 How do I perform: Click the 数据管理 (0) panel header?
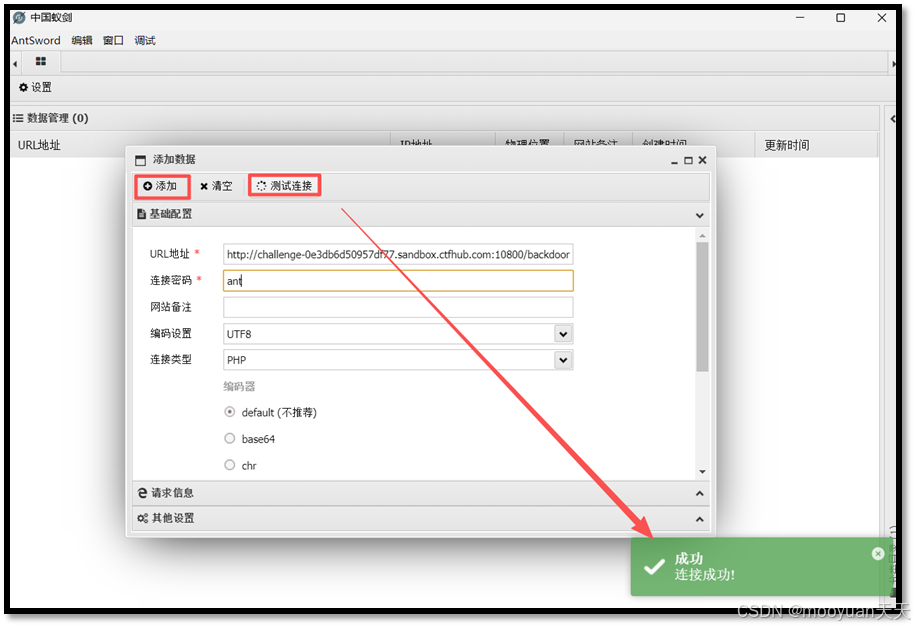tap(445, 119)
